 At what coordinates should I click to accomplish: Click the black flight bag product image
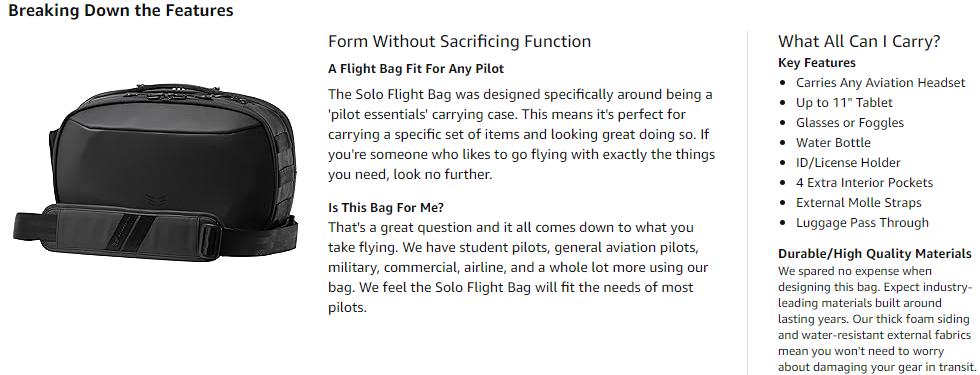[155, 173]
